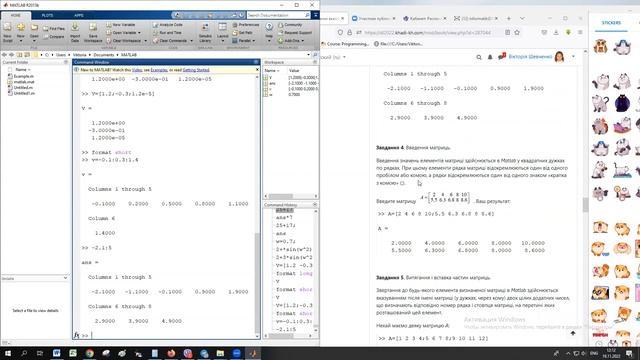Screen dimensions: 640x360
Task: Select the STICKERS tab
Action: point(611,23)
